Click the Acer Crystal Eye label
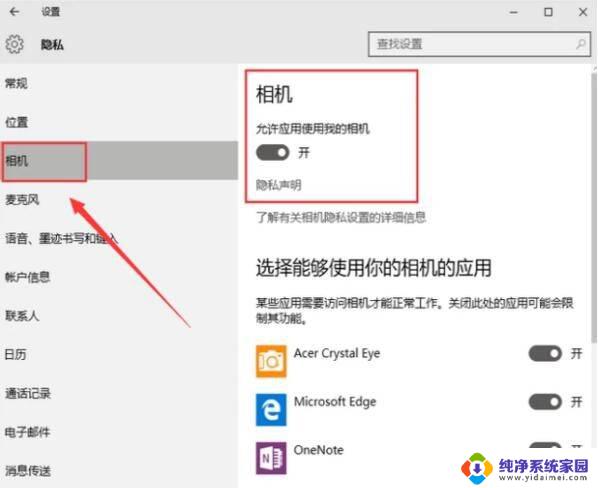The width and height of the screenshot is (598, 488). pyautogui.click(x=337, y=353)
